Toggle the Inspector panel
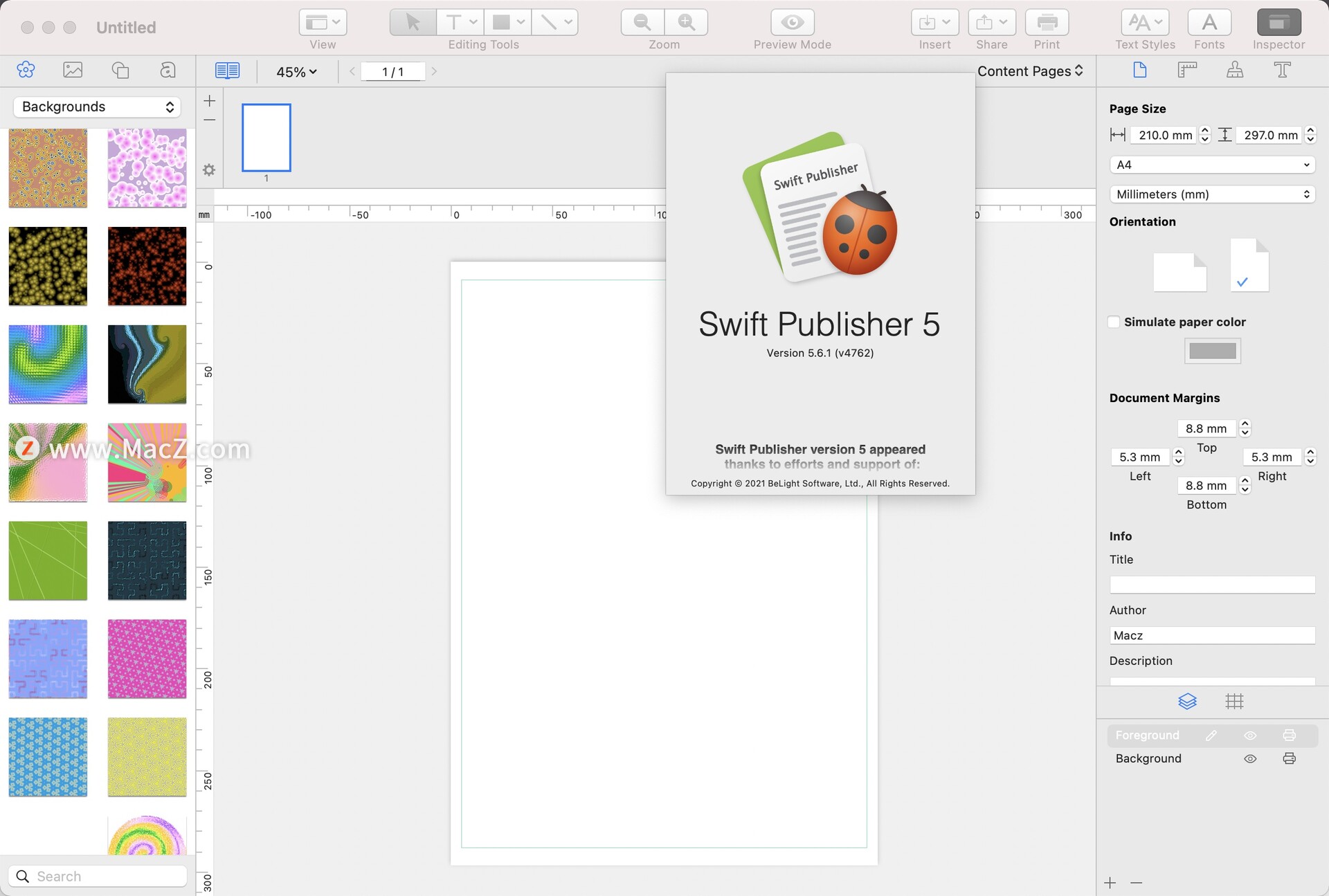Screen dimensions: 1329x896 pyautogui.click(x=1278, y=23)
